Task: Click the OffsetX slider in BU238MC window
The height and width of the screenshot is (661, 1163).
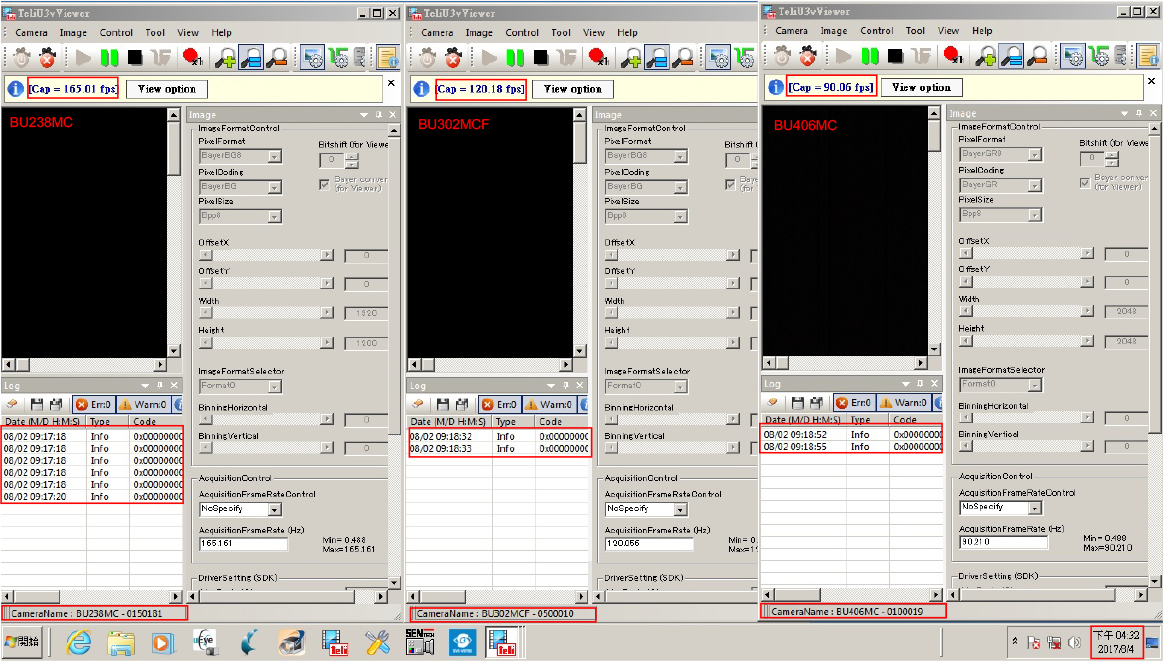Action: point(267,255)
